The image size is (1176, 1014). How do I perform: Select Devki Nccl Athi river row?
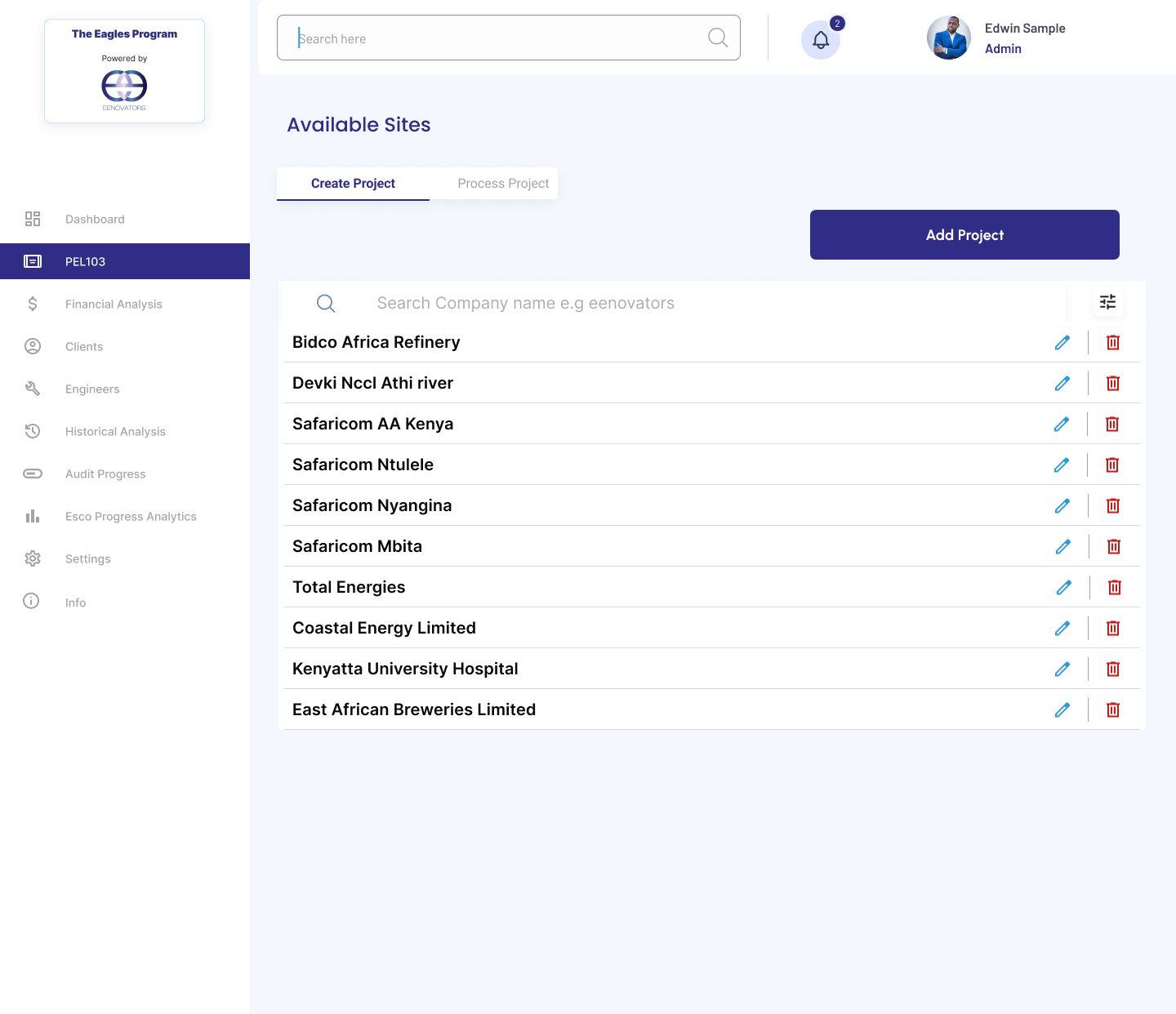click(710, 383)
